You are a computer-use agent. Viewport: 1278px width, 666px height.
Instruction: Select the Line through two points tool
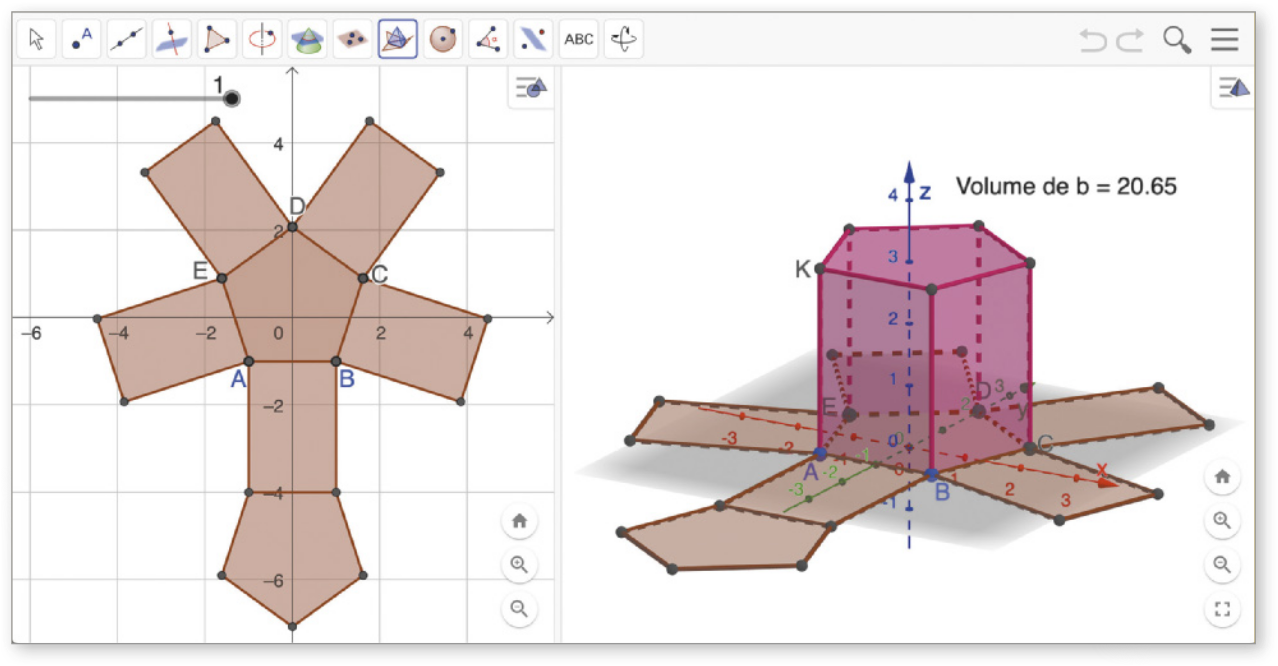coord(127,39)
